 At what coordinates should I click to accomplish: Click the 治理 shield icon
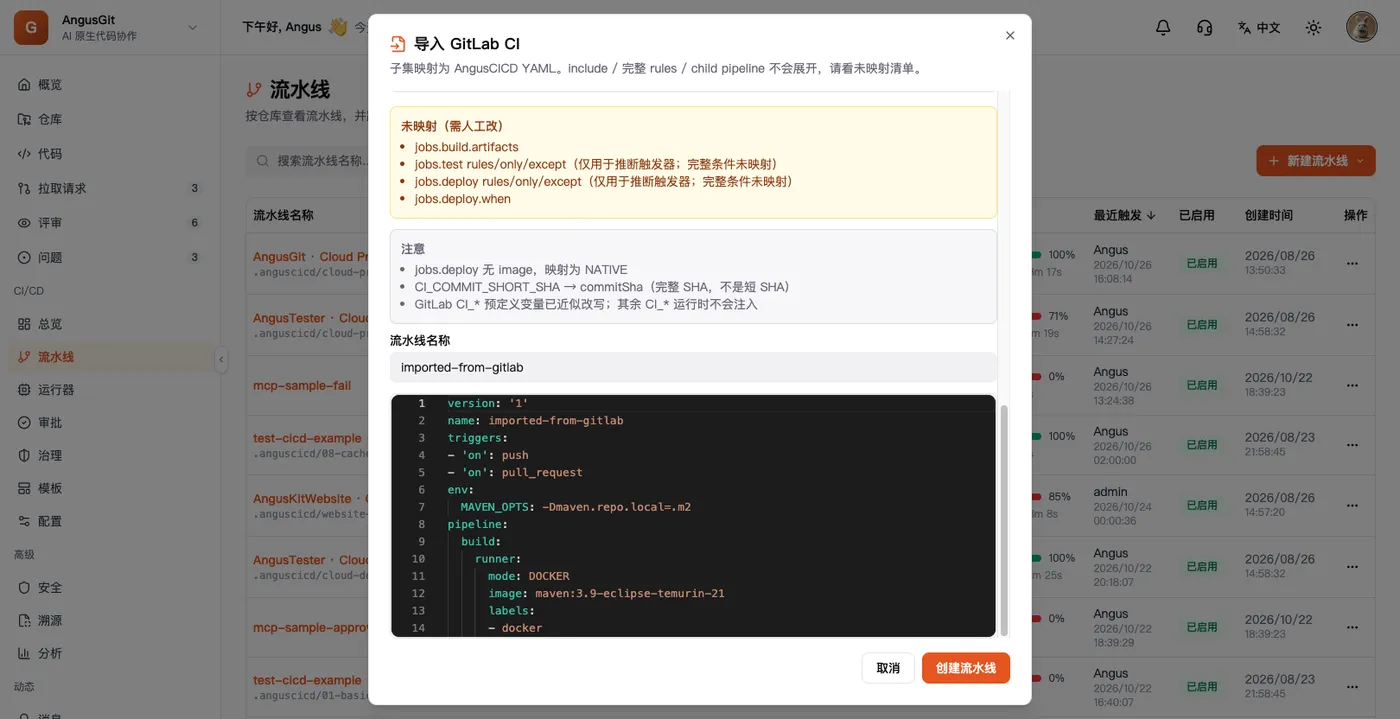coord(25,455)
